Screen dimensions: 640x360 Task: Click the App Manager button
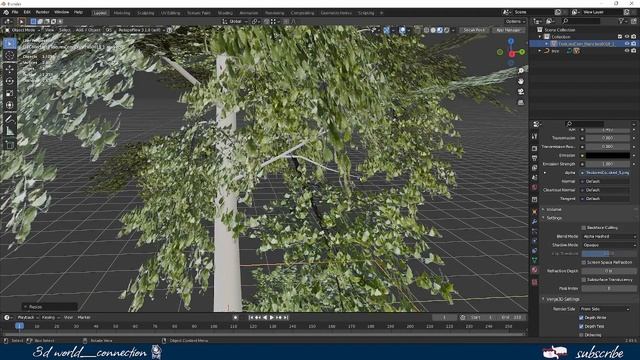coord(508,30)
